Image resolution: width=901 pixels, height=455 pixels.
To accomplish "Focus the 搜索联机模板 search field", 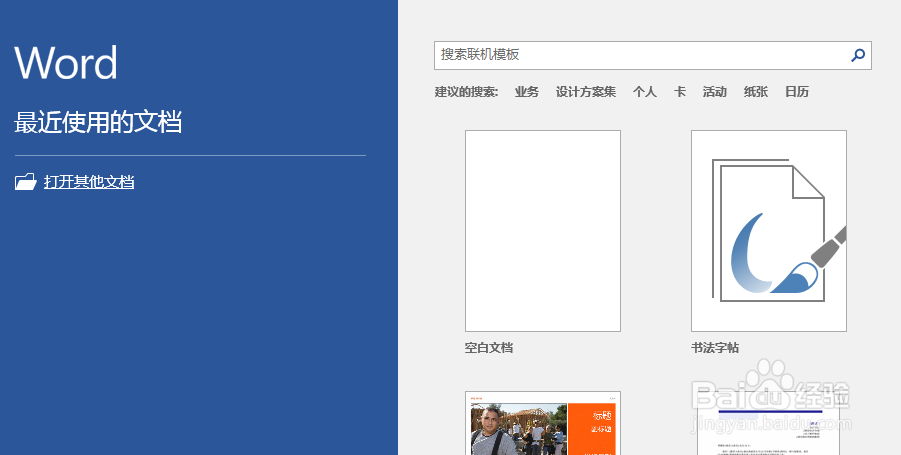I will coord(653,55).
